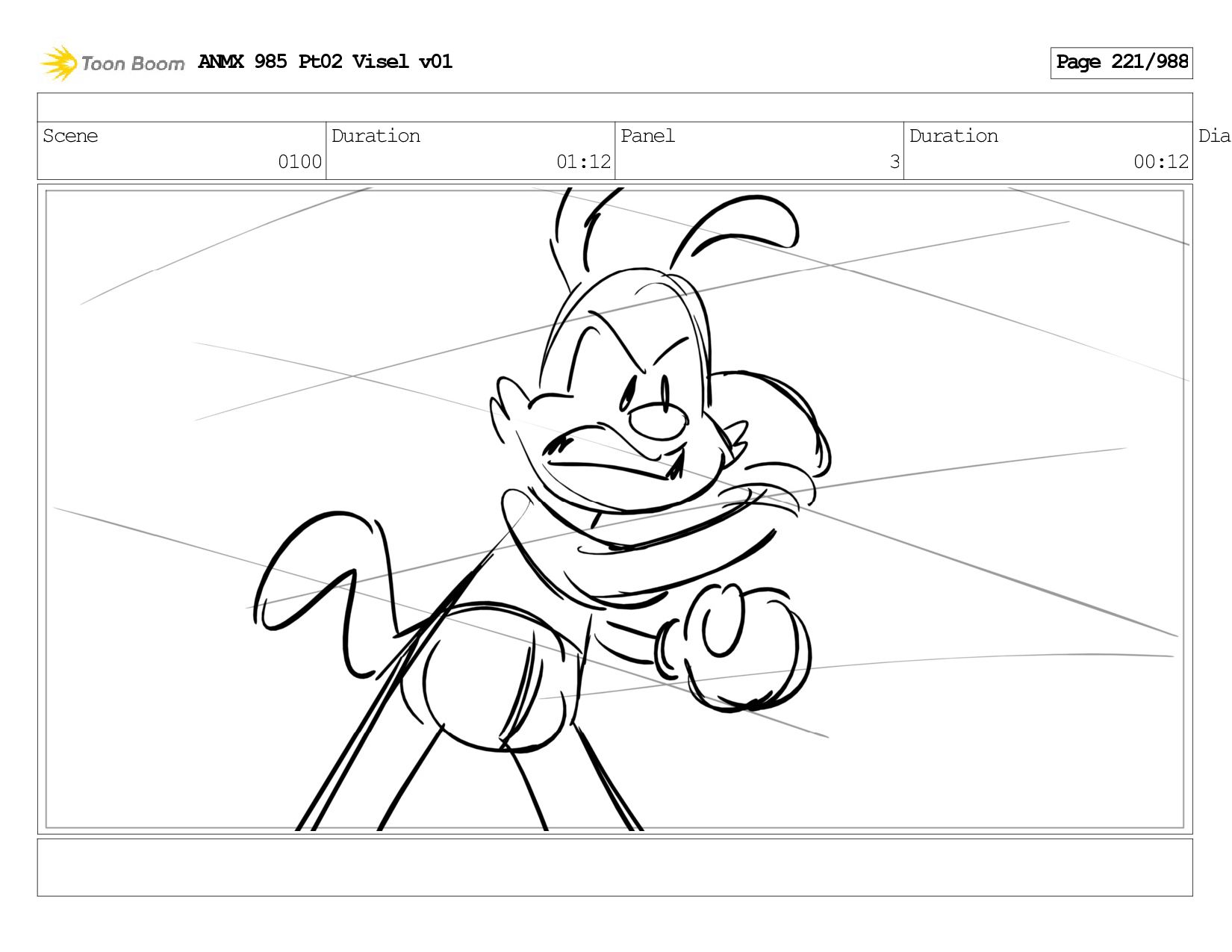Select panel duration value '00:12'
The image size is (1232, 952).
pos(1161,162)
